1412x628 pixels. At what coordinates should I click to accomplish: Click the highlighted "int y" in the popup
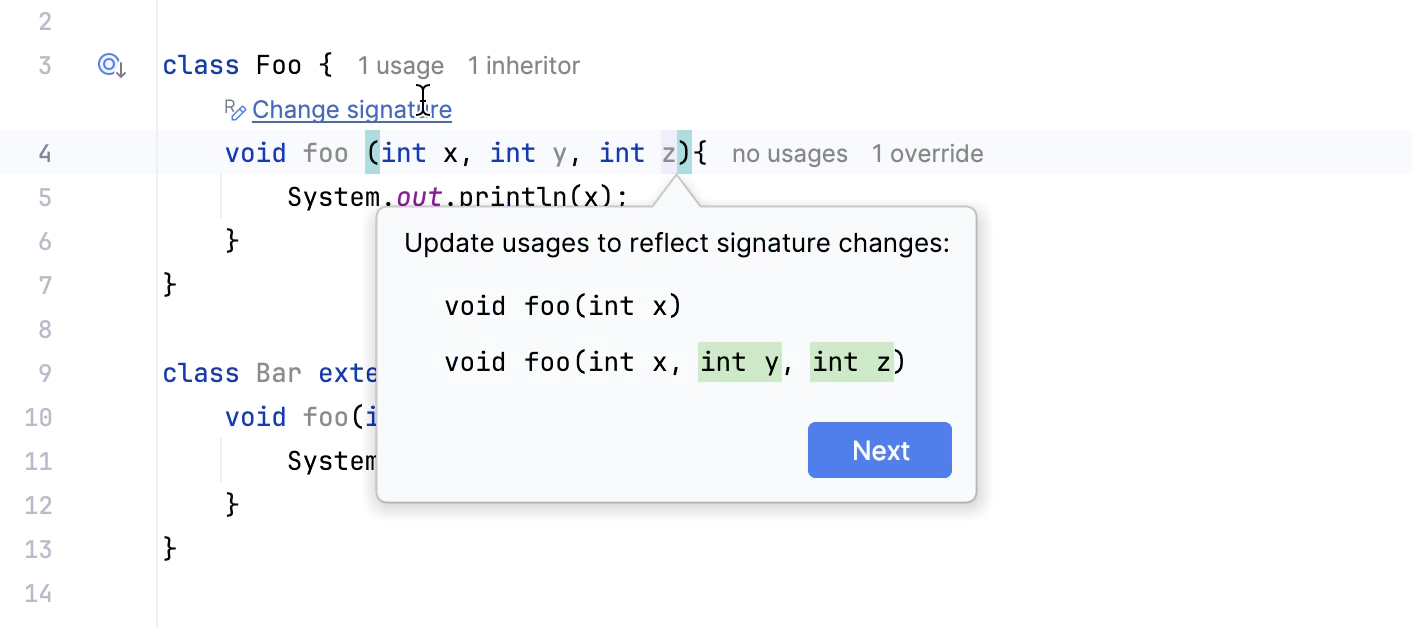740,362
